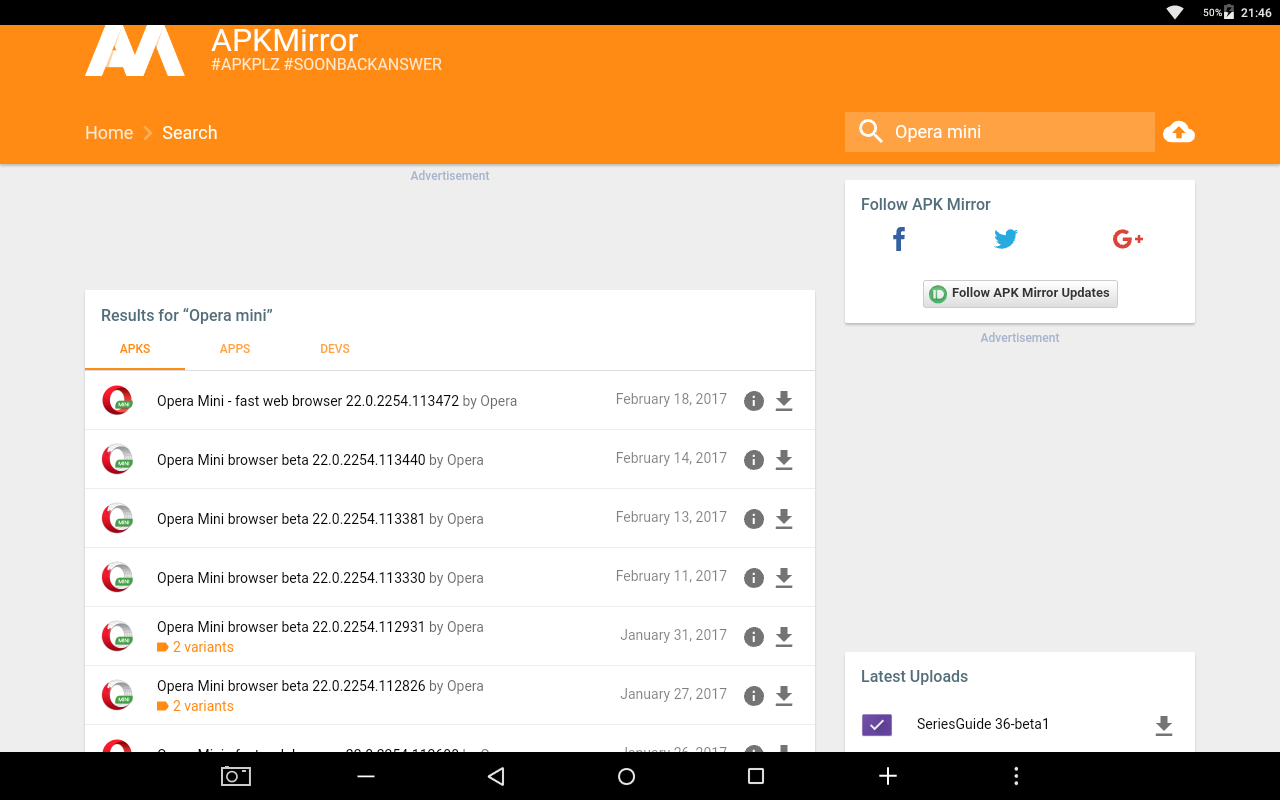Download Opera Mini fast web browser 22.0.2254.113472
The height and width of the screenshot is (800, 1280).
(784, 401)
